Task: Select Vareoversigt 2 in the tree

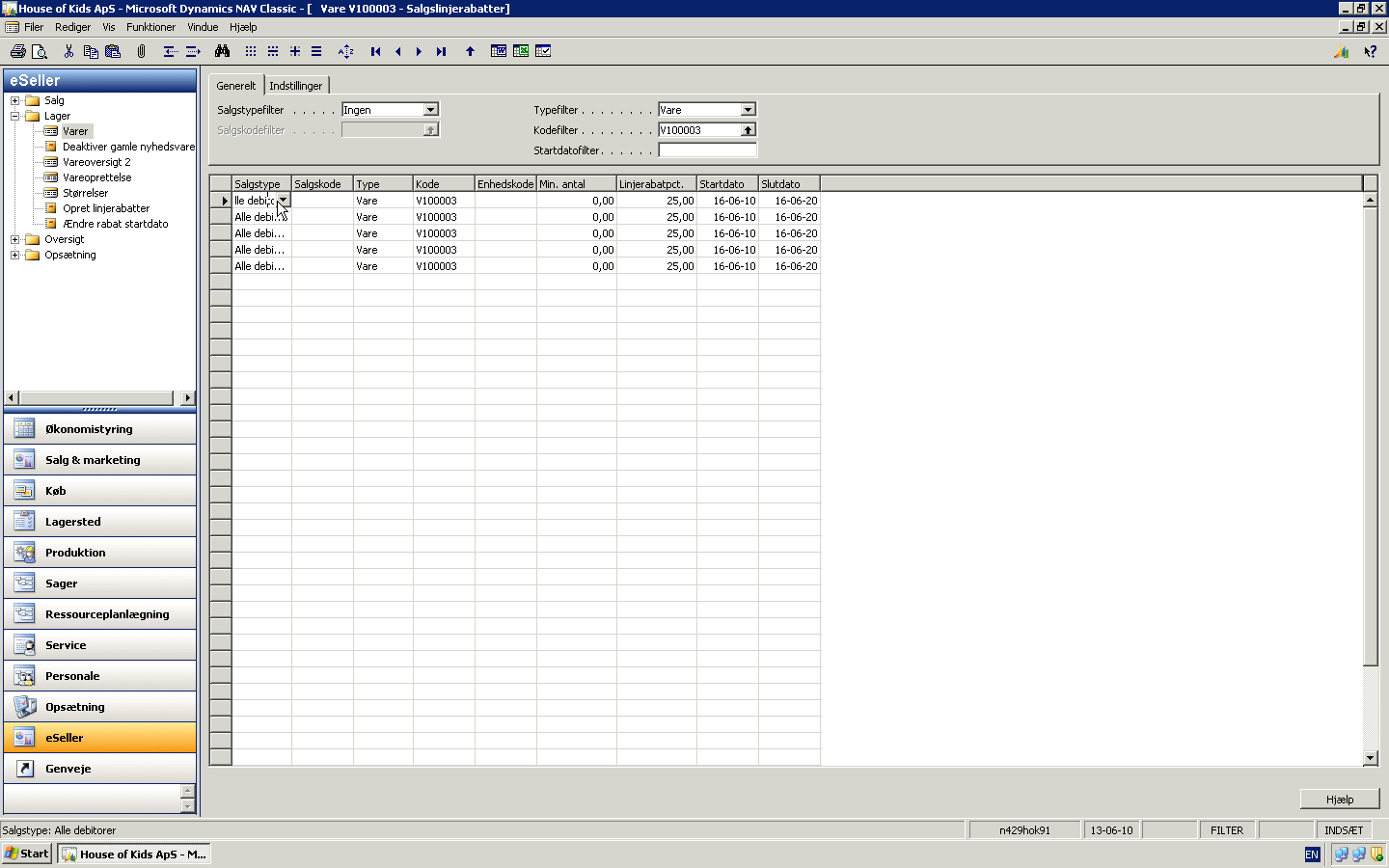Action: click(96, 162)
